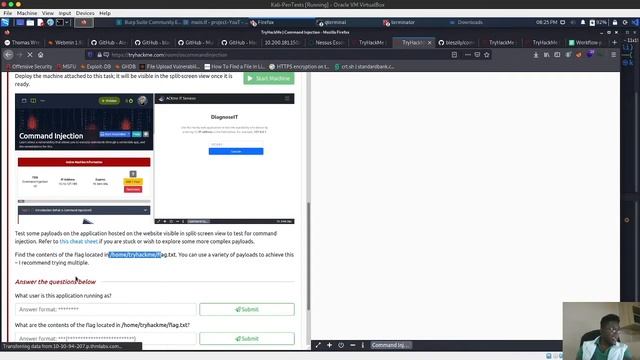Open MSFU bookmark

pos(66,67)
